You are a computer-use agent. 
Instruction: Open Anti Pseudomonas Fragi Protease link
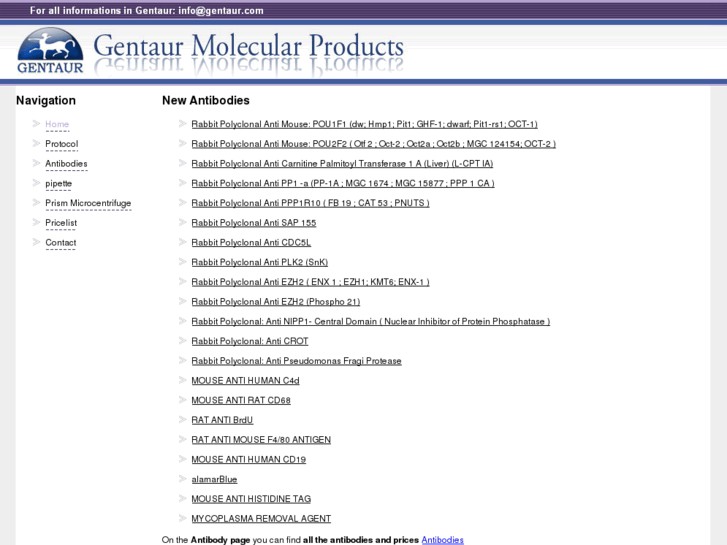[297, 361]
